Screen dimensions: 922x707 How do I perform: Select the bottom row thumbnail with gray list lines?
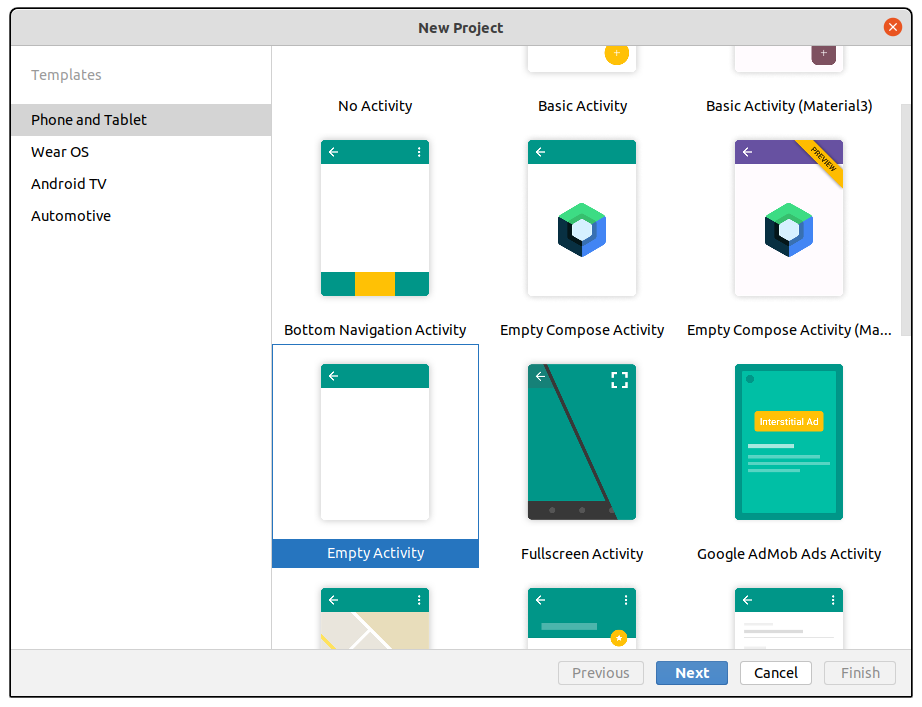point(789,618)
